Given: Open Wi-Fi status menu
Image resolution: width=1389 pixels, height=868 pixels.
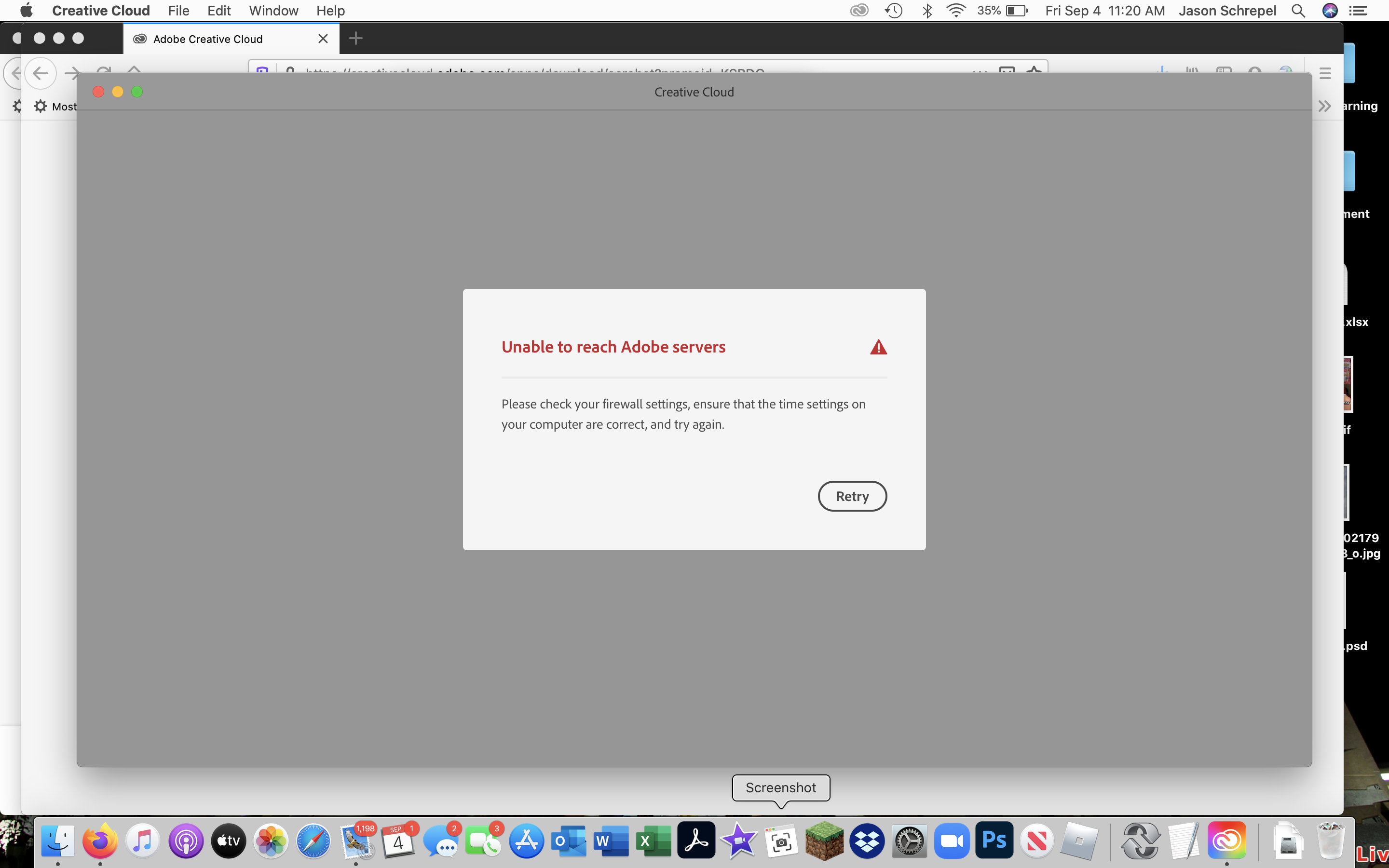Looking at the screenshot, I should click(955, 10).
